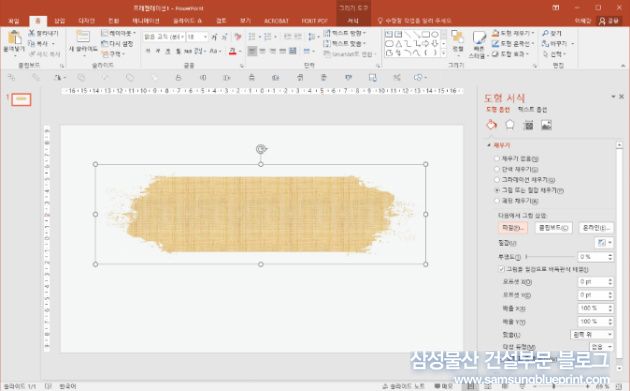Screen dimensions: 630x391
Task: Open the Picture tab icon in Format Shape
Action: click(x=546, y=125)
